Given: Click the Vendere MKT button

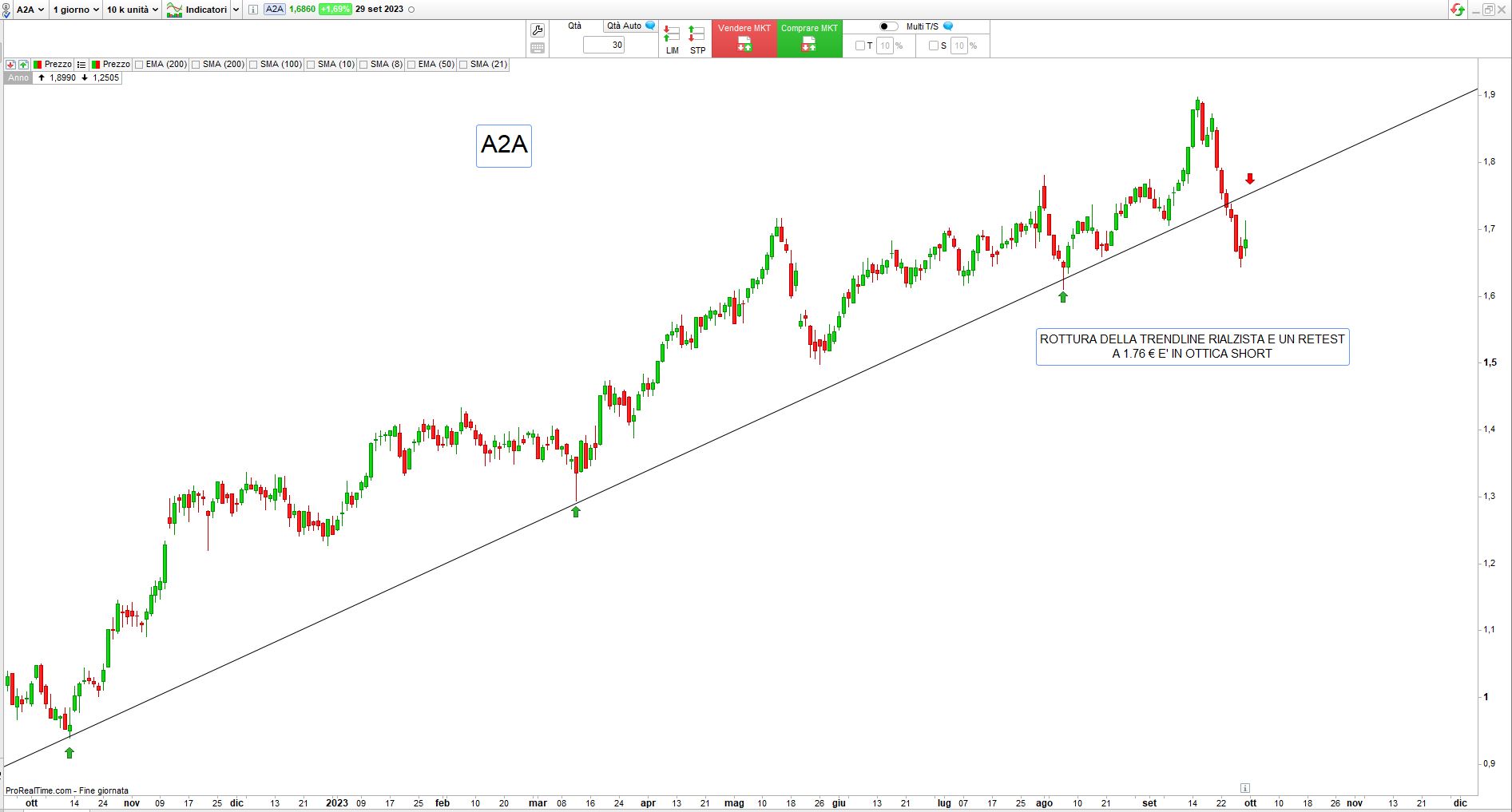Looking at the screenshot, I should tap(744, 39).
